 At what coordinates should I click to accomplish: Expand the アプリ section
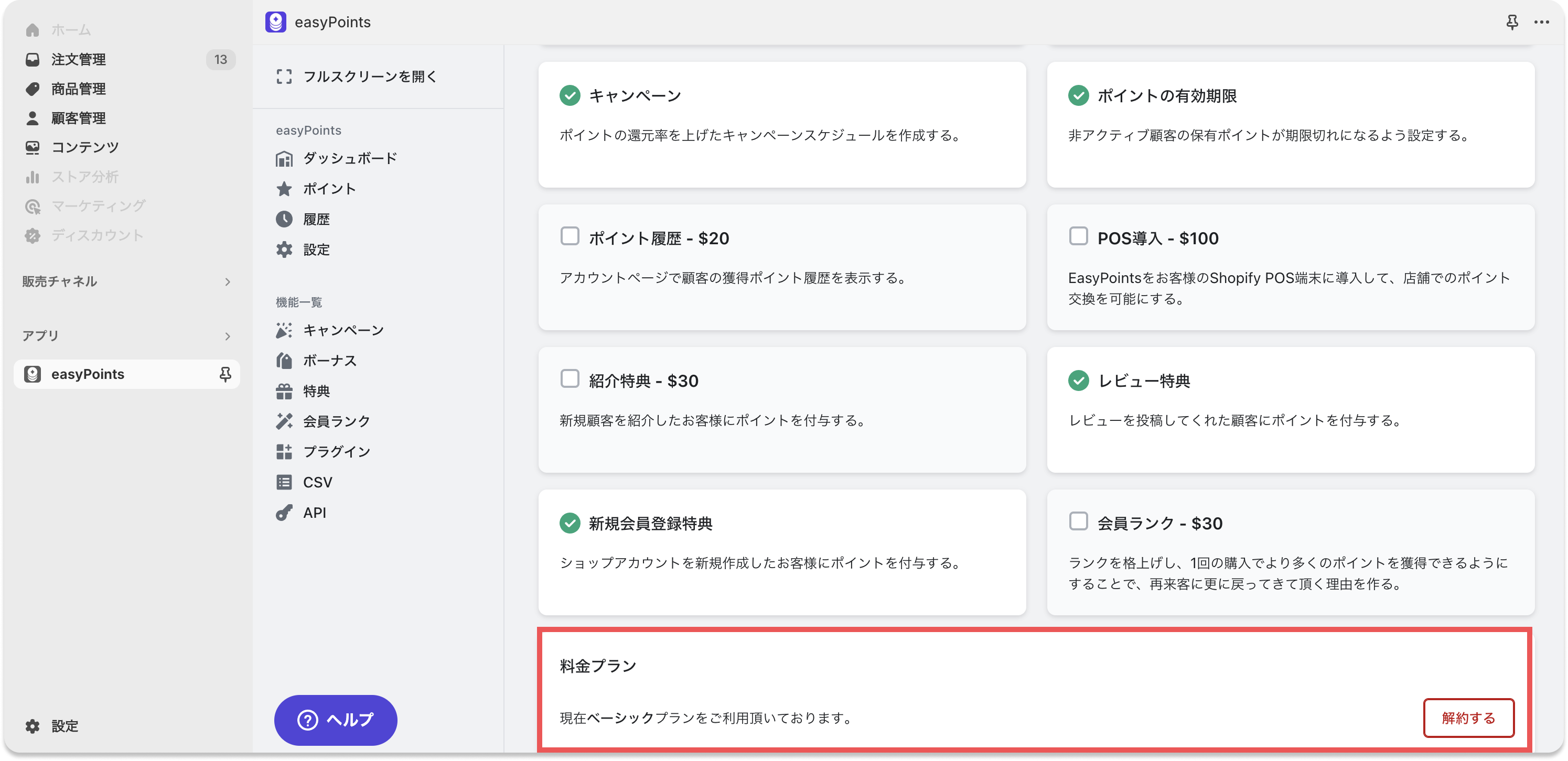pos(228,336)
